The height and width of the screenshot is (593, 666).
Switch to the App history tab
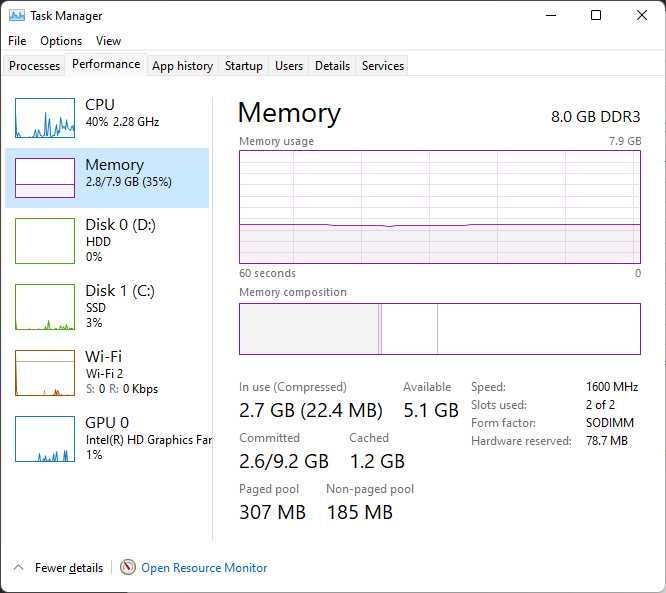(182, 66)
